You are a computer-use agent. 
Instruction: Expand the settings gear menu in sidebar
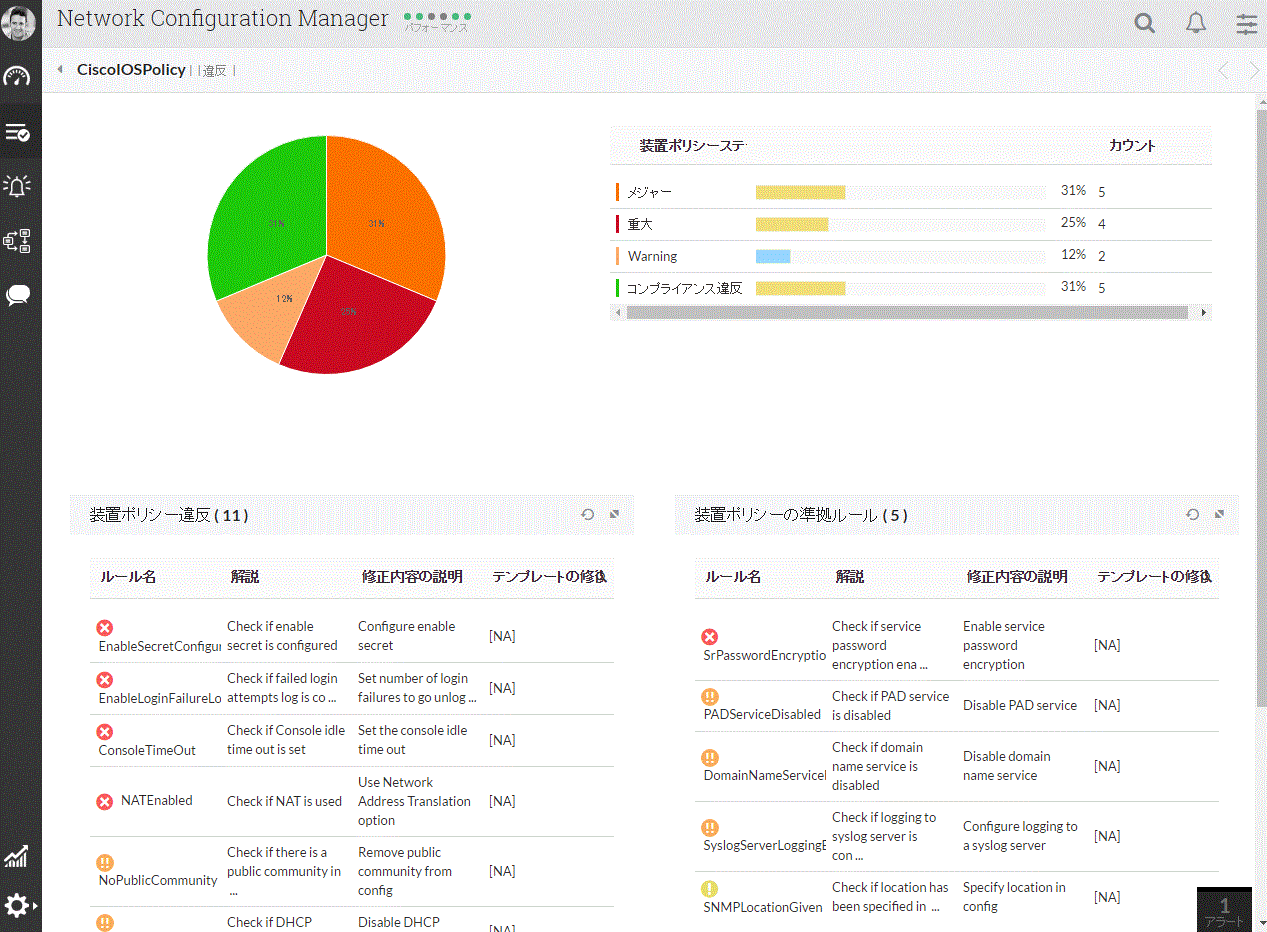19,906
